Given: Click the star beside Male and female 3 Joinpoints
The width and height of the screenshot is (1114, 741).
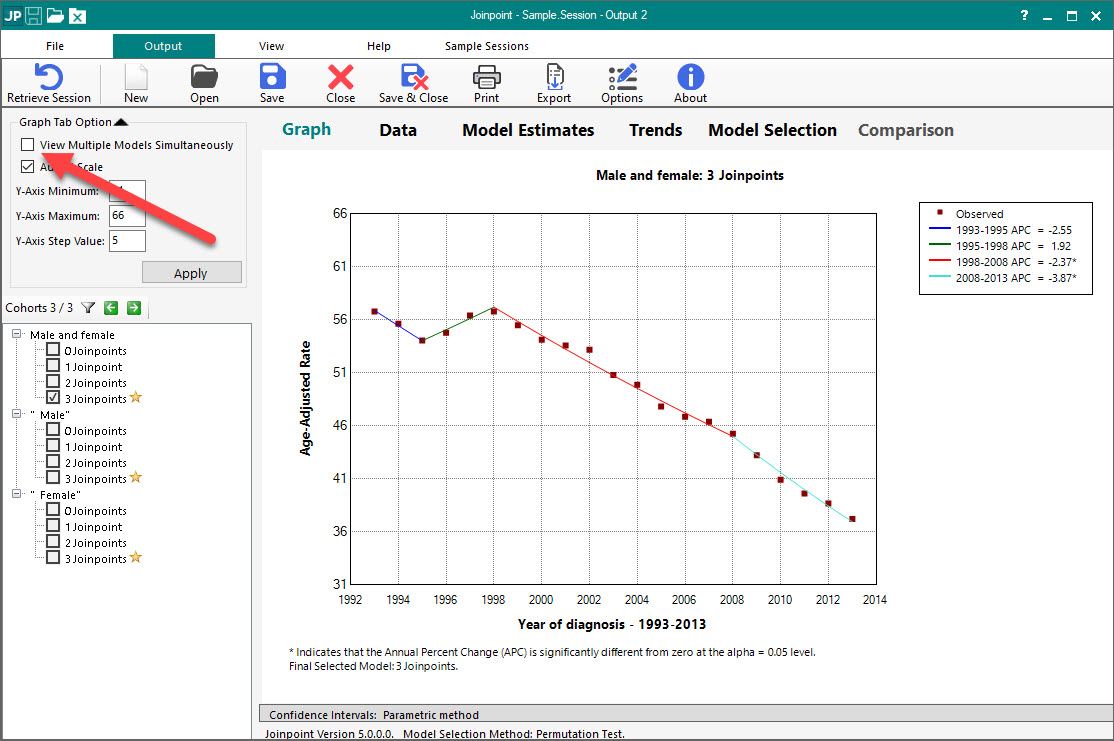Looking at the screenshot, I should (x=136, y=398).
